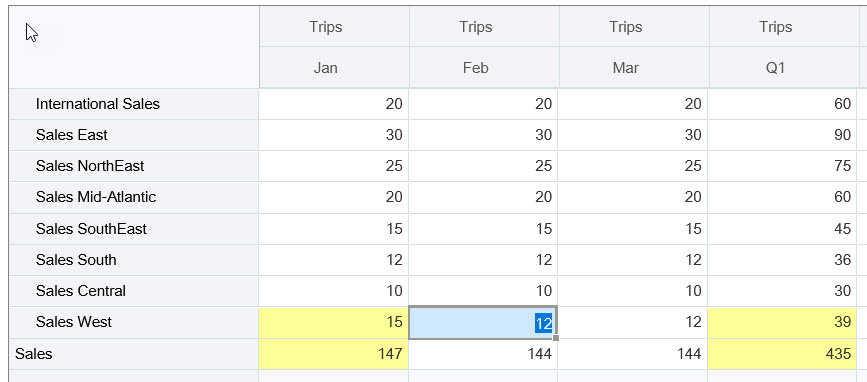This screenshot has height=382, width=867.
Task: Select the Sales Jan total 147
Action: tap(333, 354)
